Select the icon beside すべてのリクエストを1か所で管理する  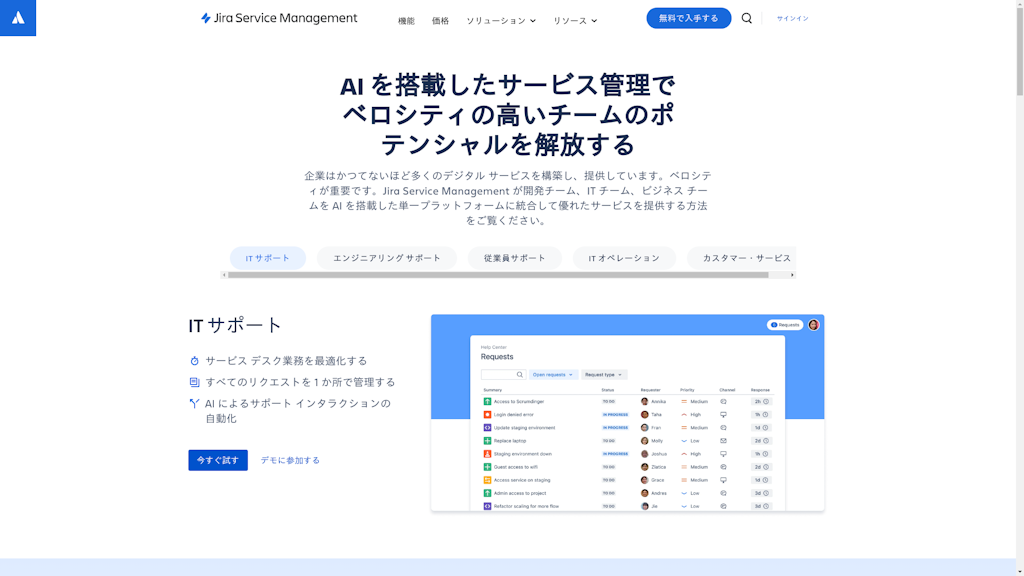click(194, 381)
